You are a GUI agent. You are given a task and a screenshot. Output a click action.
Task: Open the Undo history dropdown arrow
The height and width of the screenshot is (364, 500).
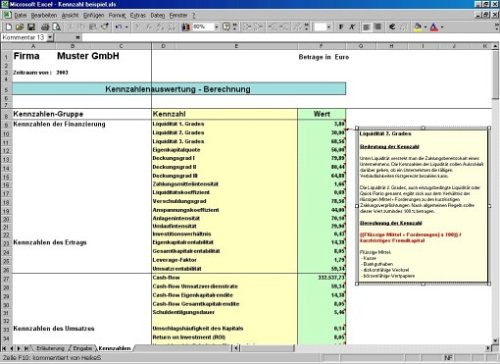[x=126, y=27]
